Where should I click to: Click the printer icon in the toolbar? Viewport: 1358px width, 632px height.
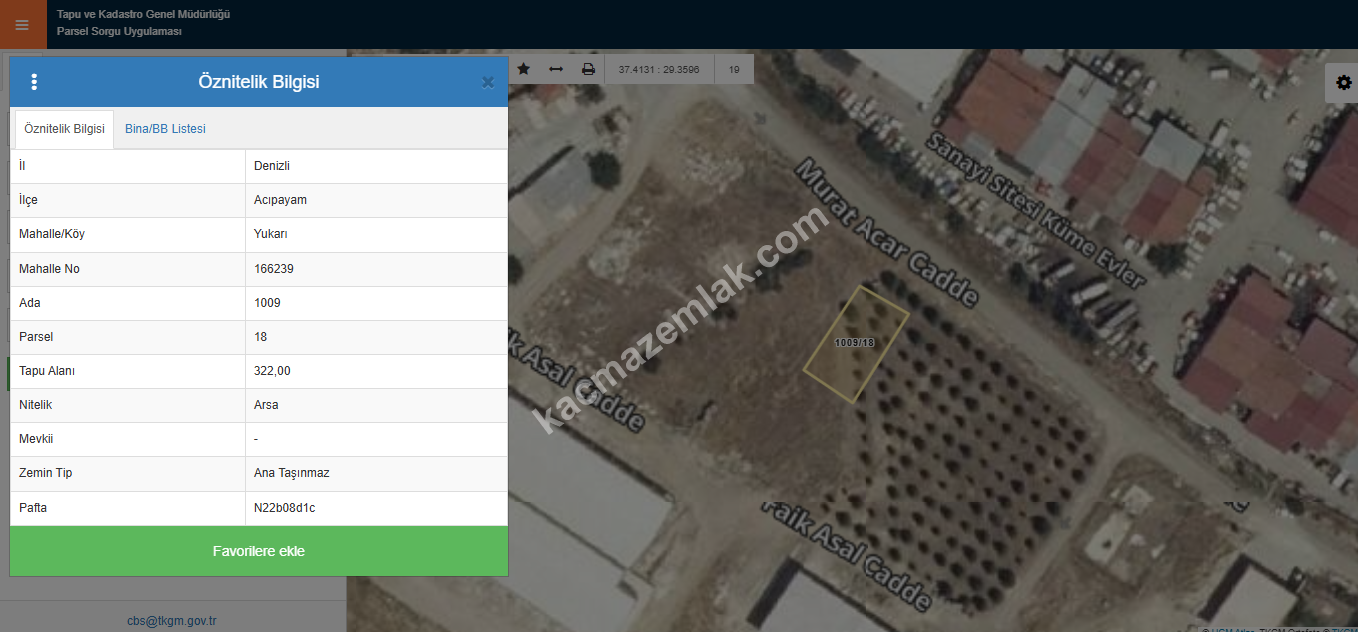click(x=588, y=69)
